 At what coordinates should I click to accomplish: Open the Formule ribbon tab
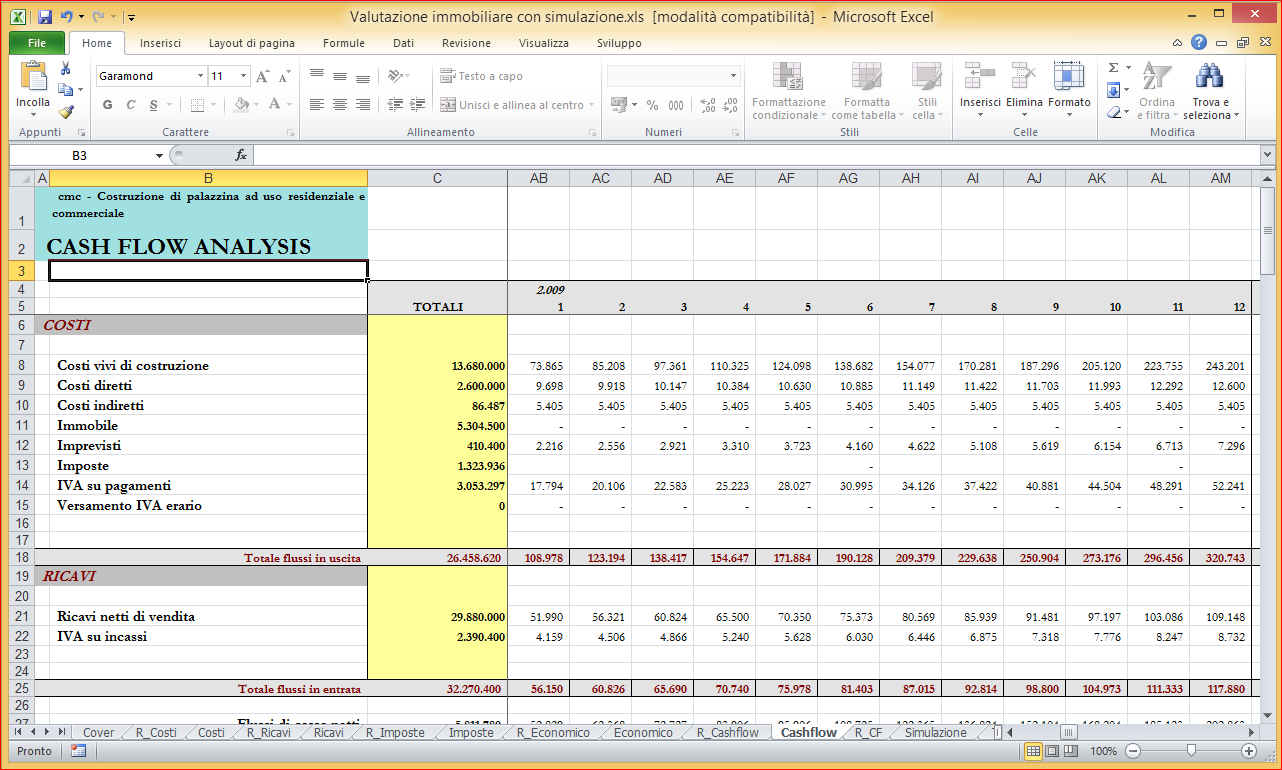(343, 43)
